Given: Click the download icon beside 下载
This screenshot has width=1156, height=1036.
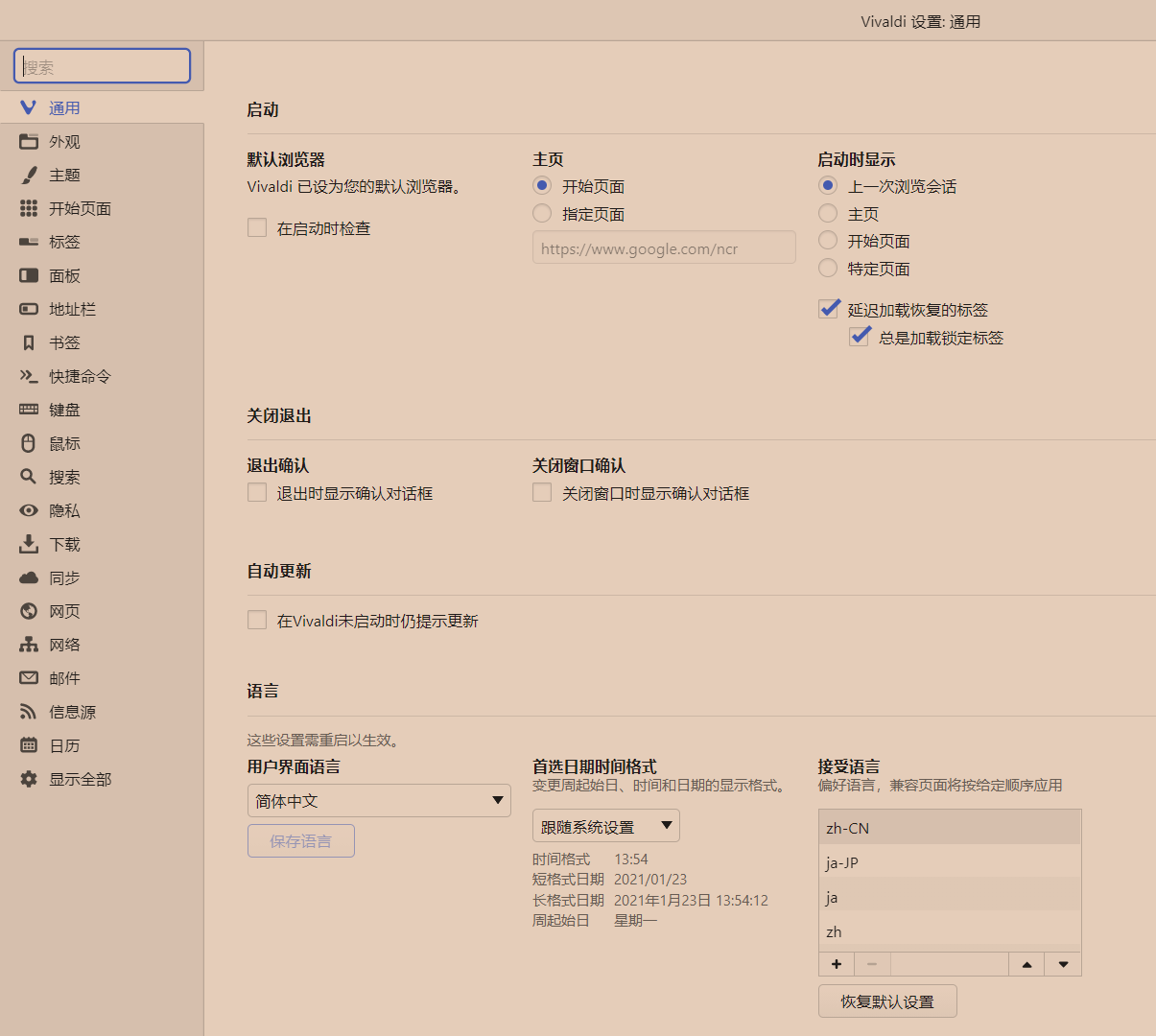Looking at the screenshot, I should [29, 544].
